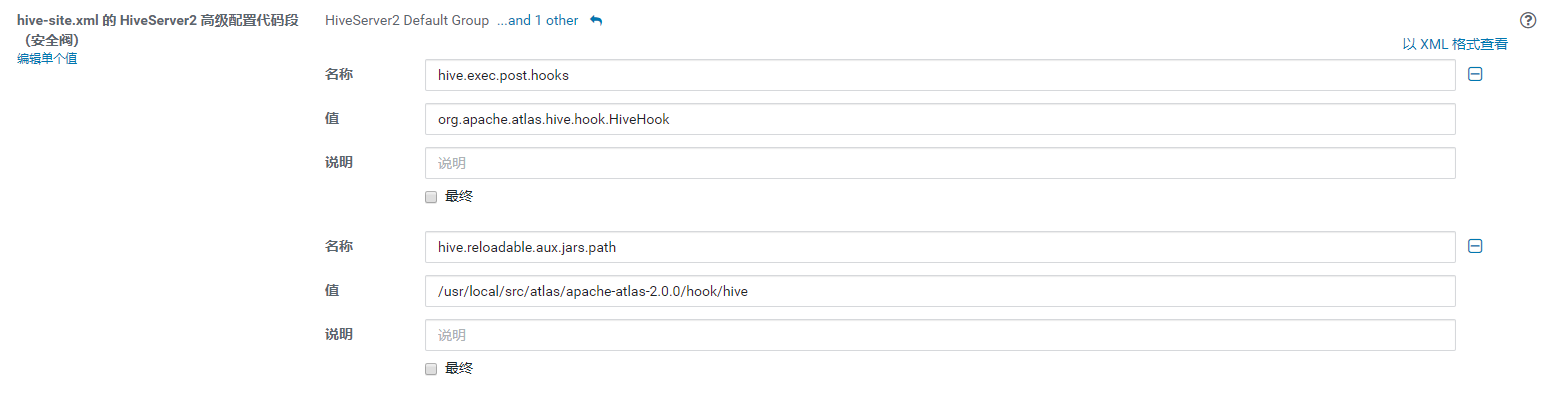Screen dimensions: 1552x407
Task: Remove the hive.exec.post.hooks entry via minus icon
Action: pyautogui.click(x=1475, y=74)
